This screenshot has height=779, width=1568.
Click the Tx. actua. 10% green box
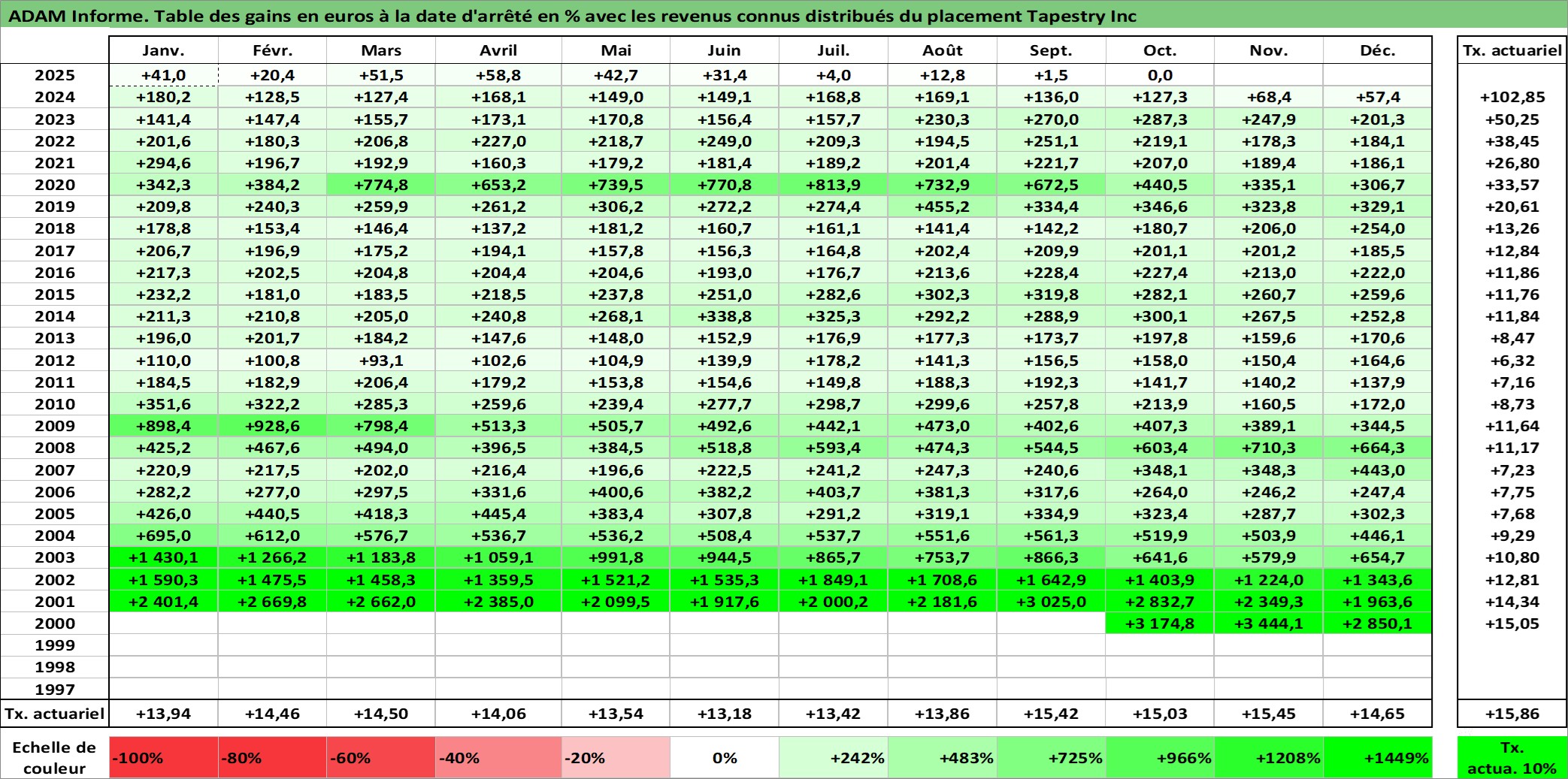click(1512, 757)
